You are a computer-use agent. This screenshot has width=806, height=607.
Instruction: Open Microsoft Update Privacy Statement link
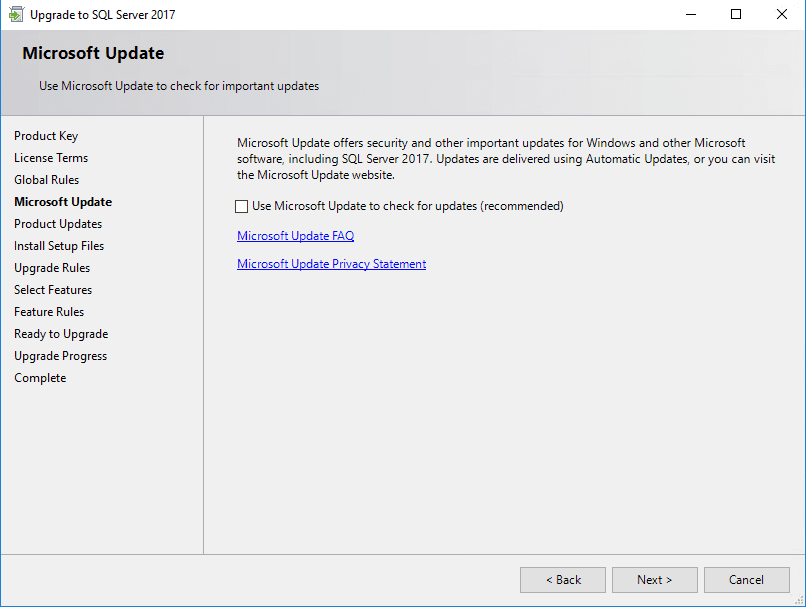coord(331,264)
